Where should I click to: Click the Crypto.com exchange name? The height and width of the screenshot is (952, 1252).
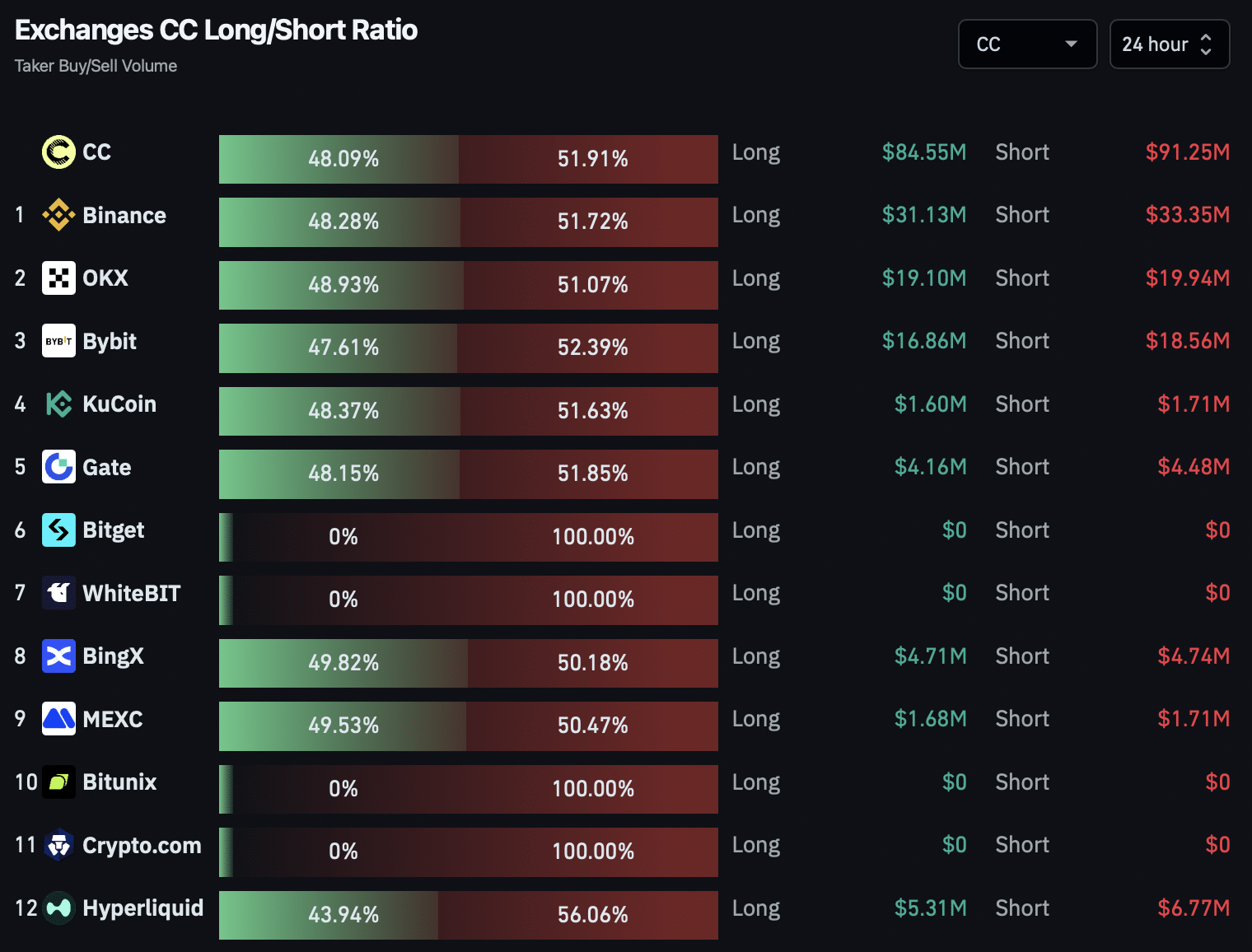(x=142, y=846)
